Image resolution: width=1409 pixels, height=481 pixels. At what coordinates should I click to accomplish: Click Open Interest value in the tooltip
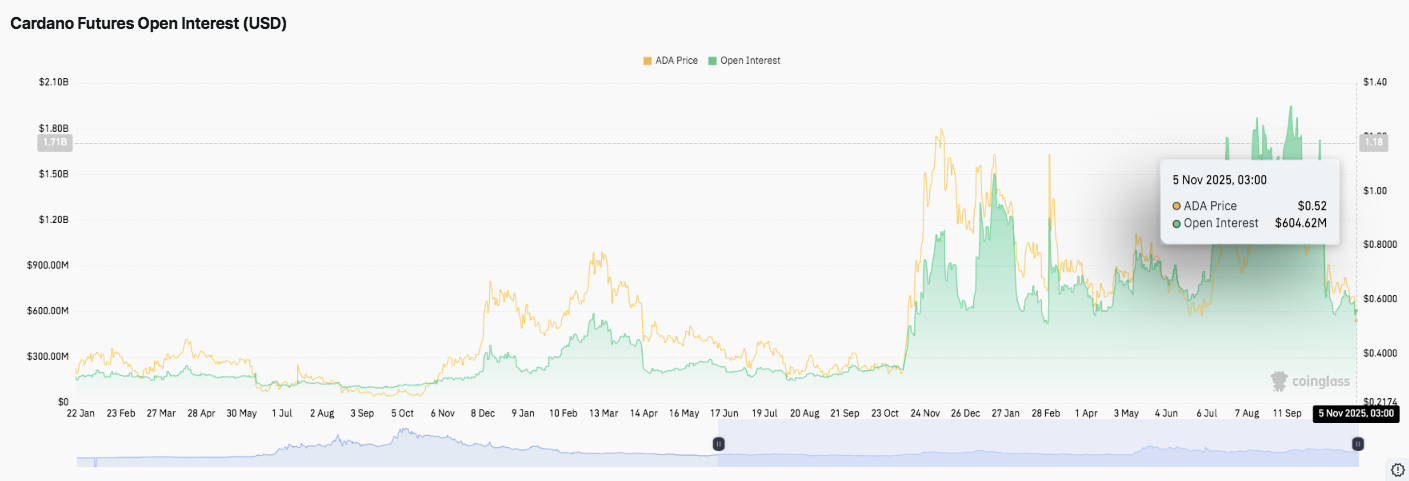click(1300, 223)
